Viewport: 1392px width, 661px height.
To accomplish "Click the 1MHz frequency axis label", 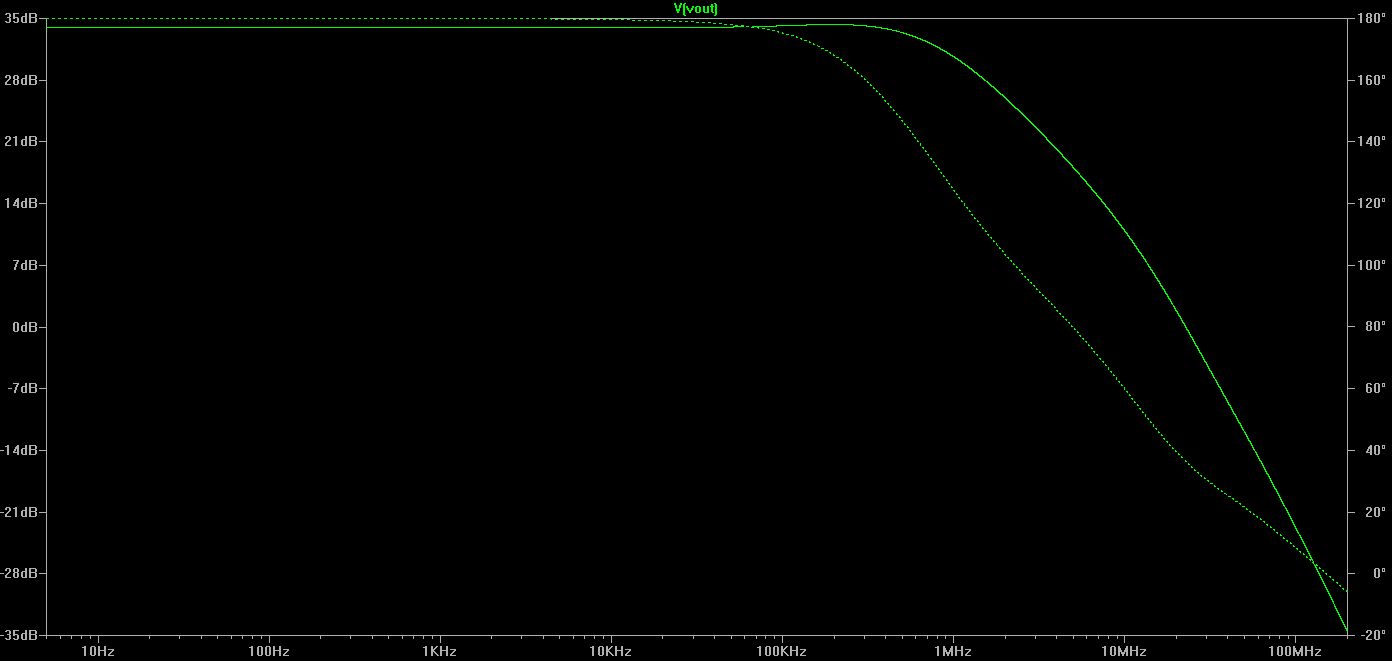I will click(x=953, y=652).
